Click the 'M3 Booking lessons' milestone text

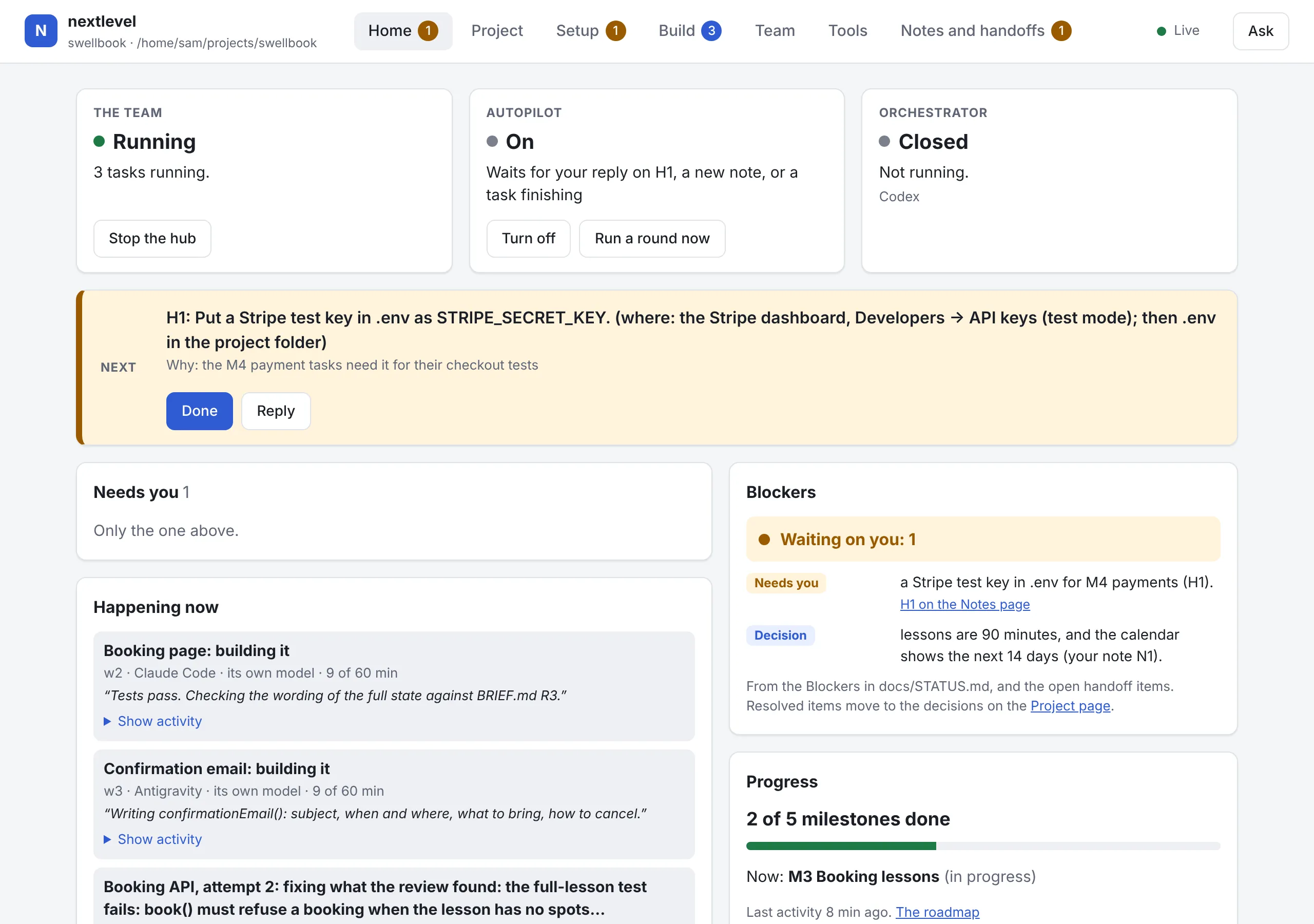point(863,877)
